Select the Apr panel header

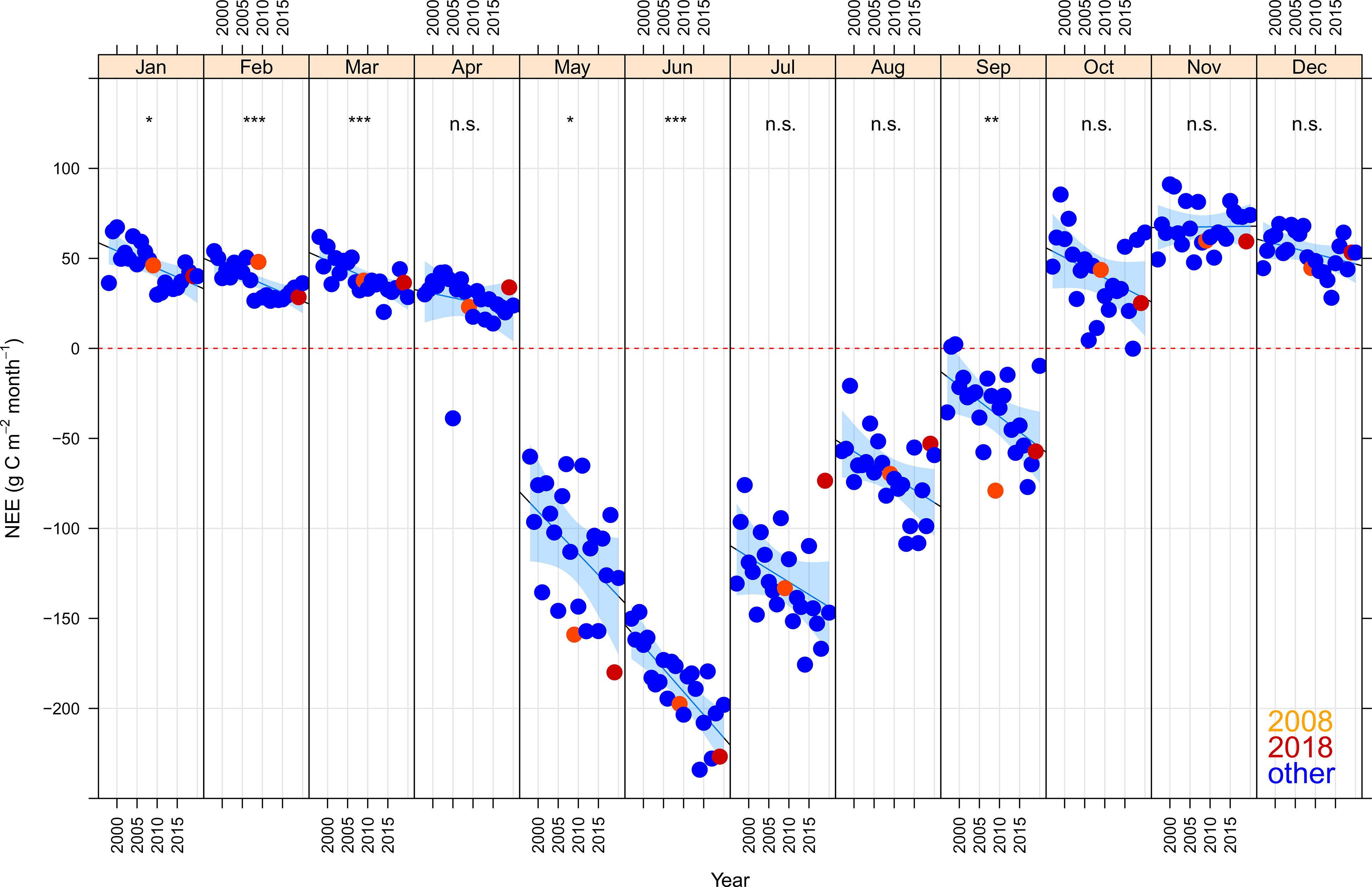tap(467, 67)
